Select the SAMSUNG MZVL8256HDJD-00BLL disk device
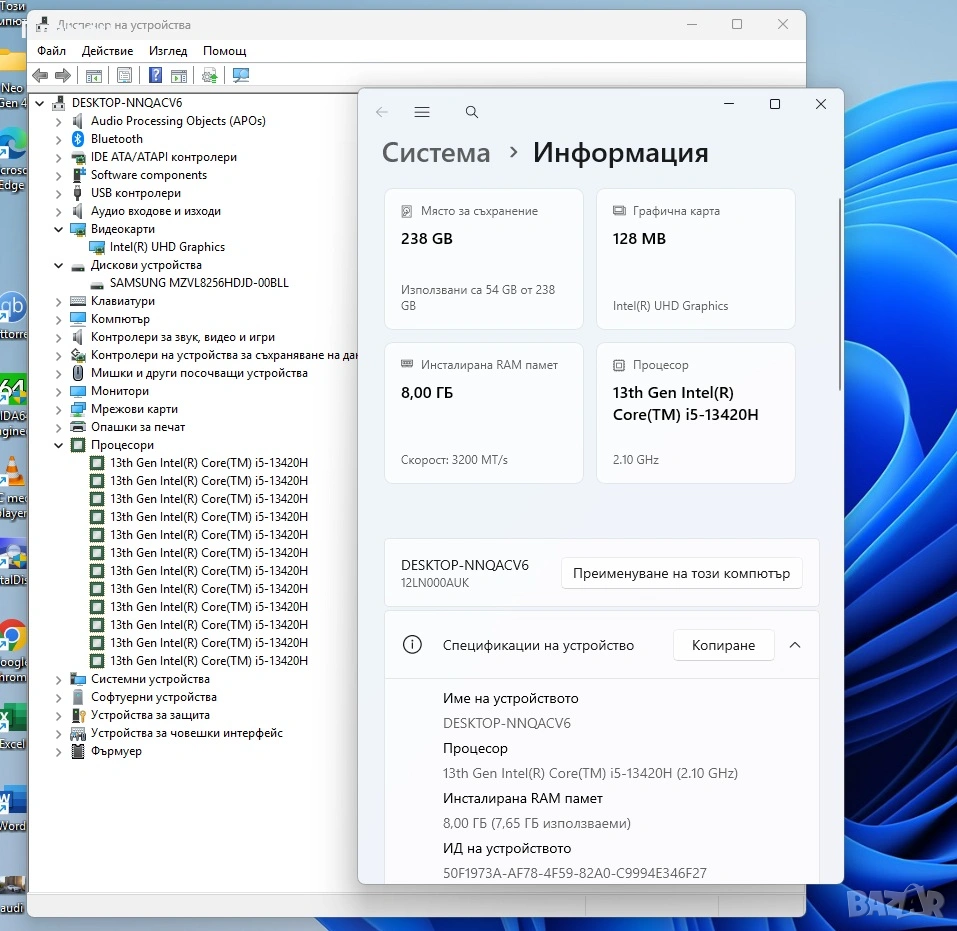Image resolution: width=957 pixels, height=931 pixels. (x=199, y=283)
